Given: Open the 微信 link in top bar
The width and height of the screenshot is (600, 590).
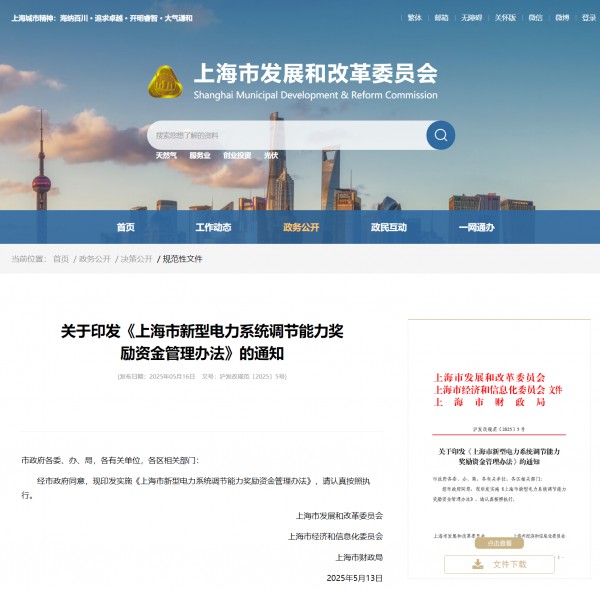Looking at the screenshot, I should [535, 18].
